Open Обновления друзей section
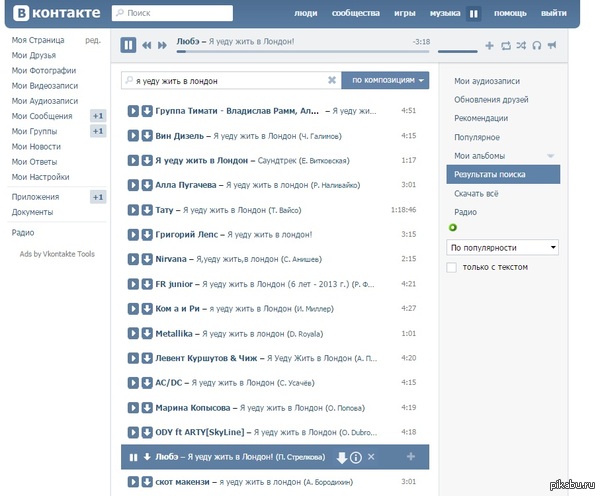Viewport: 600px width, 496px height. [491, 100]
